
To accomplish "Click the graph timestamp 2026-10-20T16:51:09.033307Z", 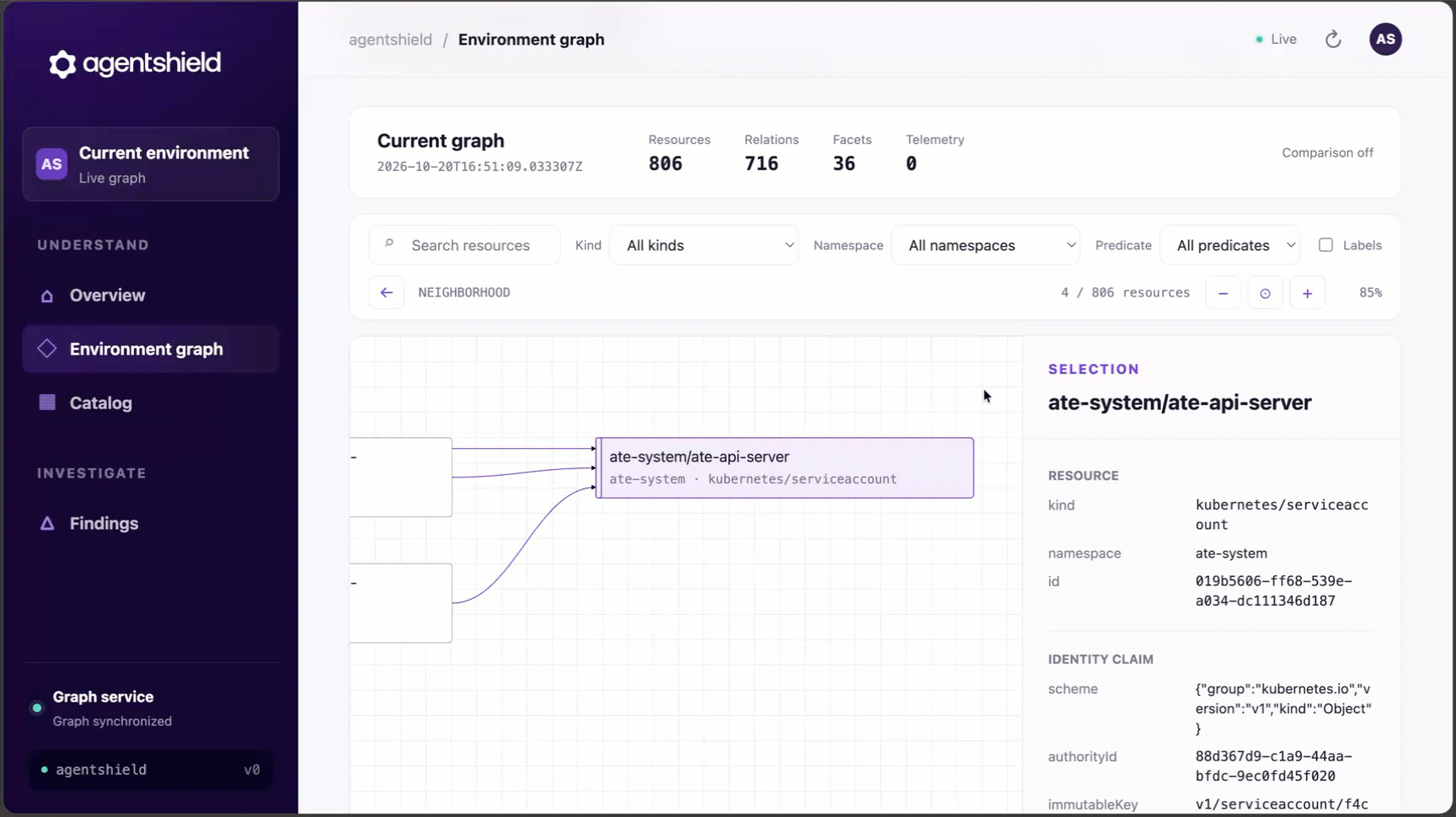I will pyautogui.click(x=479, y=167).
